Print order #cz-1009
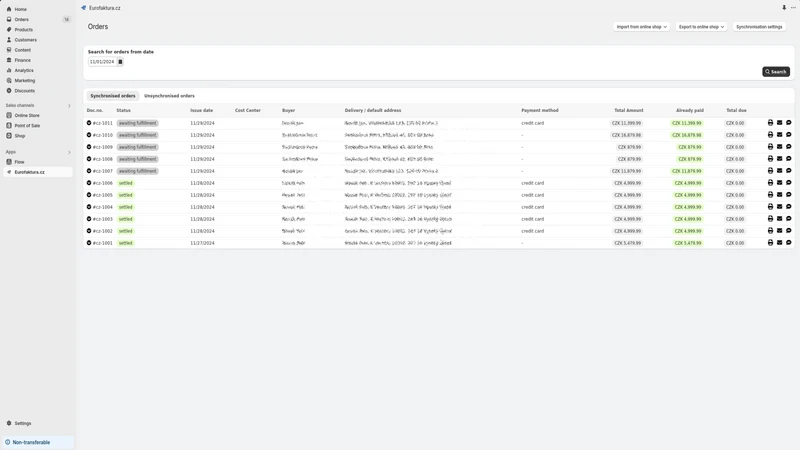Screen dimensions: 800x450 (770, 146)
